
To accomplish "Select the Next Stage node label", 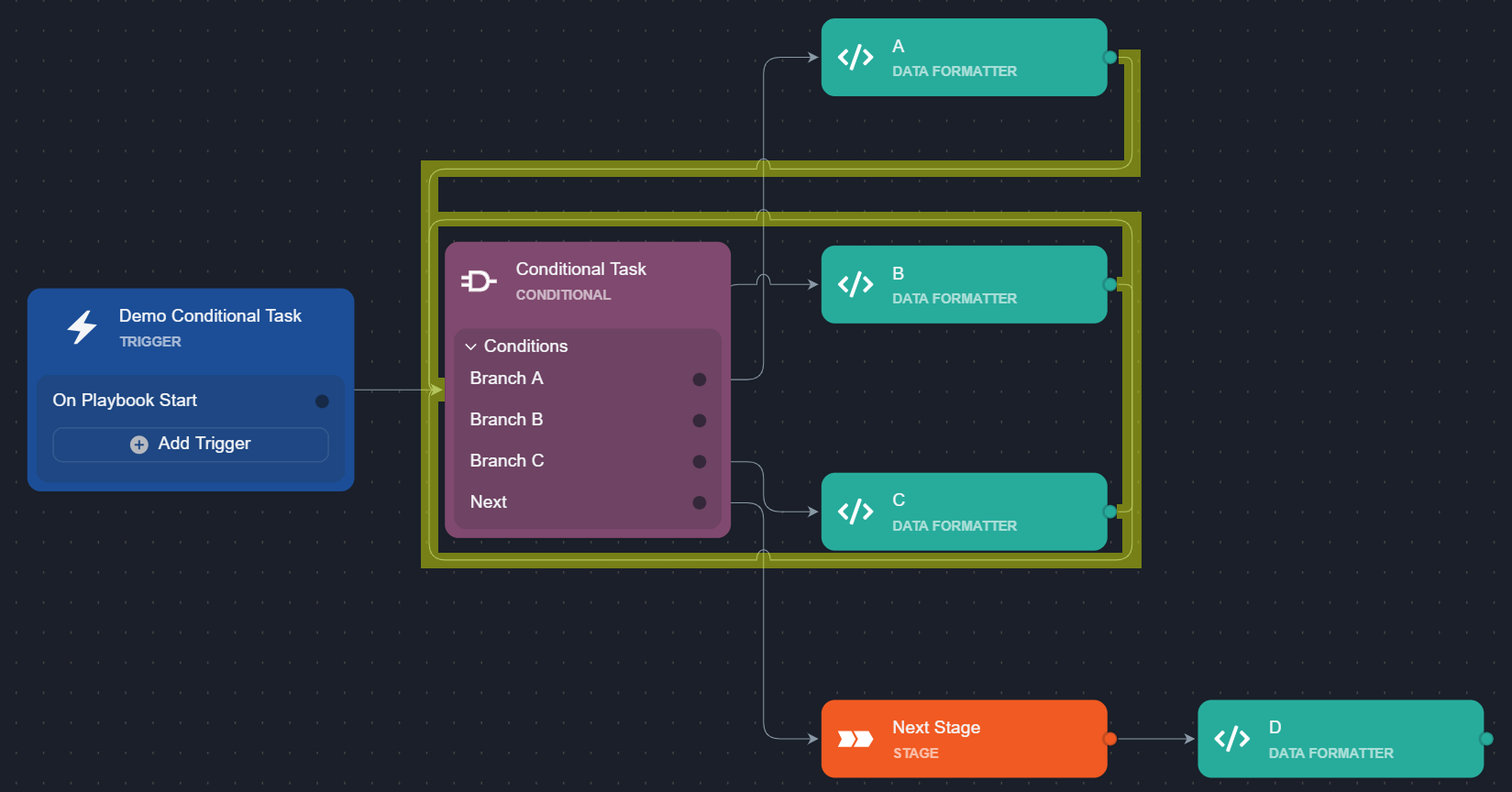I will [936, 728].
